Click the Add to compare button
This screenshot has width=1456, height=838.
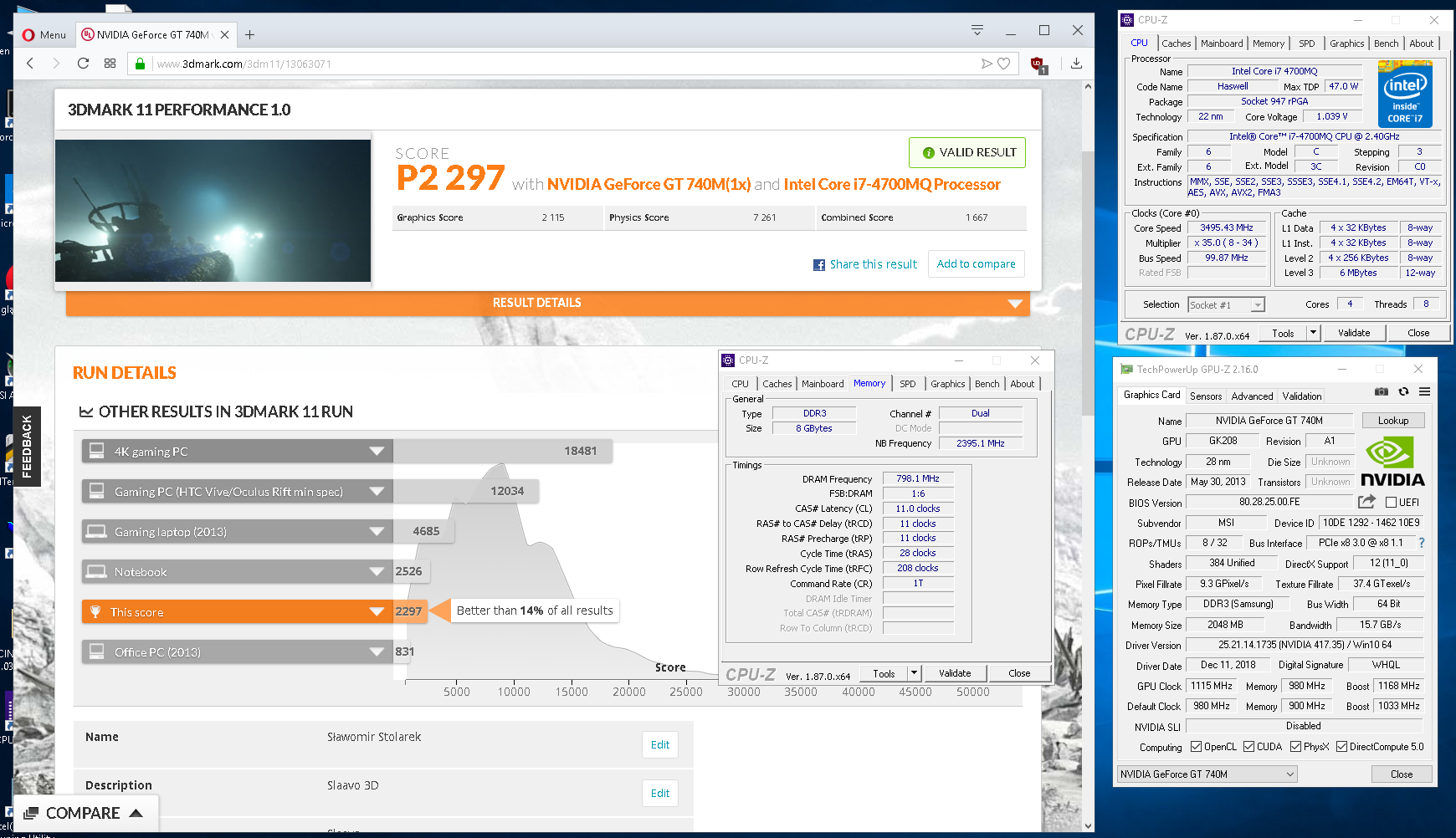(976, 263)
